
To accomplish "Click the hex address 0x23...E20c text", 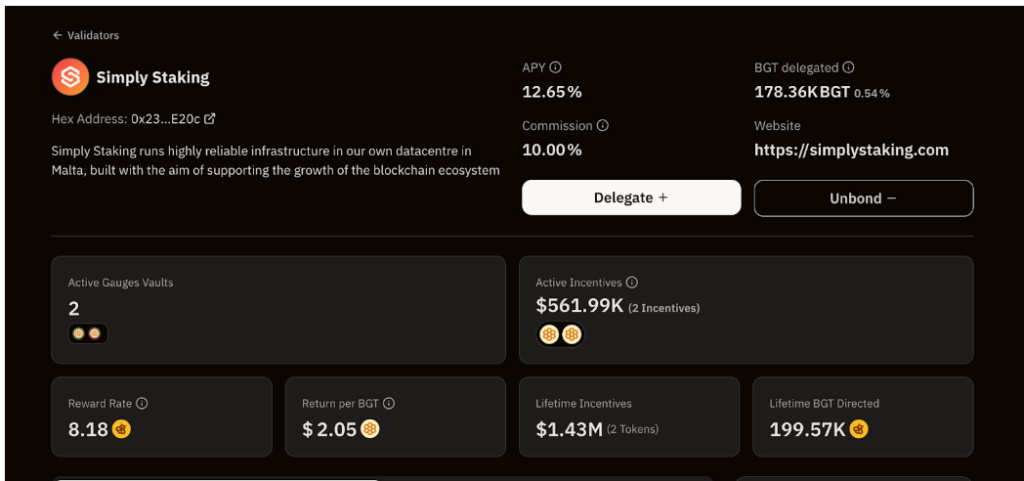I will 165,118.
